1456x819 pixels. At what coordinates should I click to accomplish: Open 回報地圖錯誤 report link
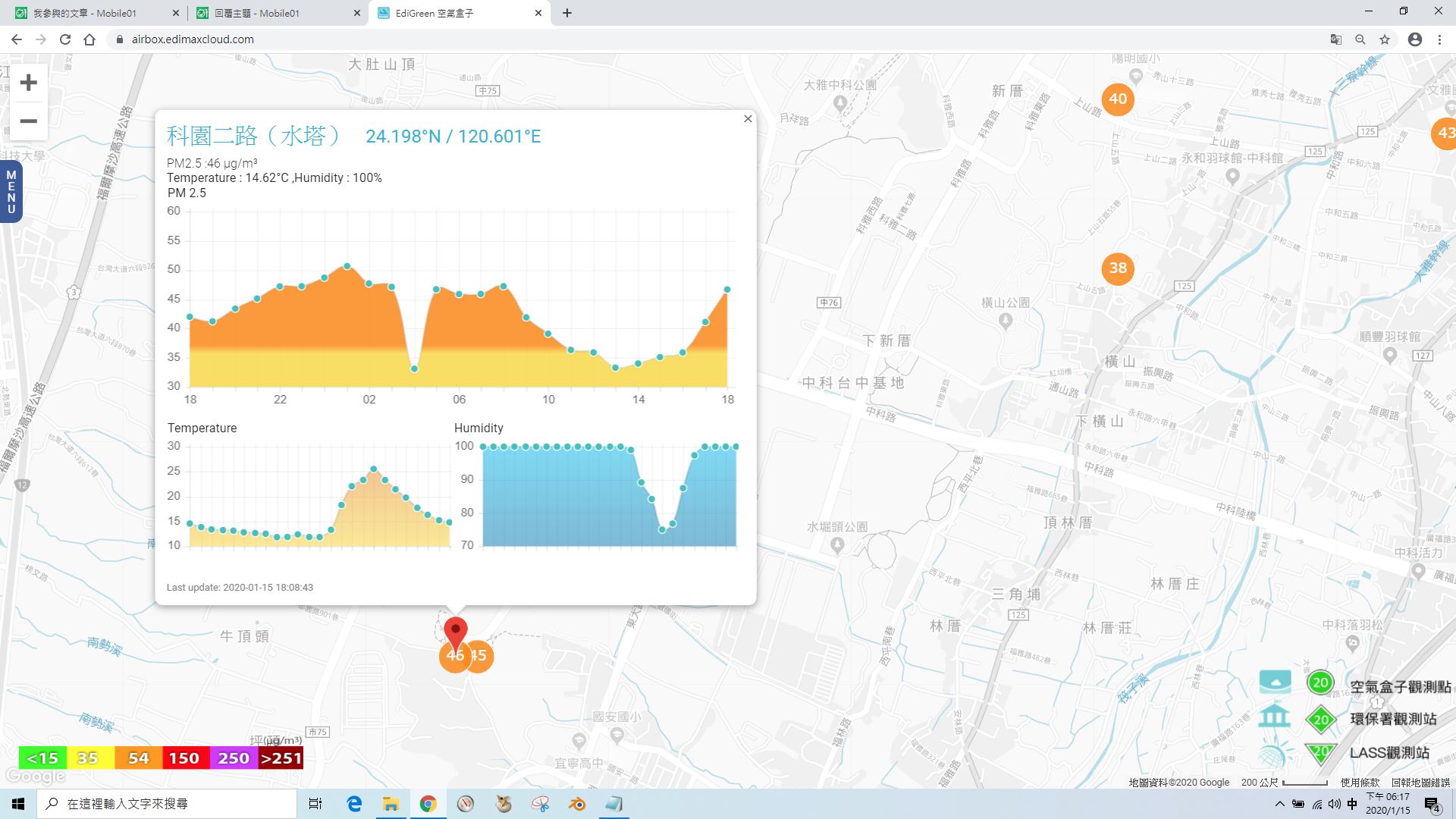tap(1420, 783)
